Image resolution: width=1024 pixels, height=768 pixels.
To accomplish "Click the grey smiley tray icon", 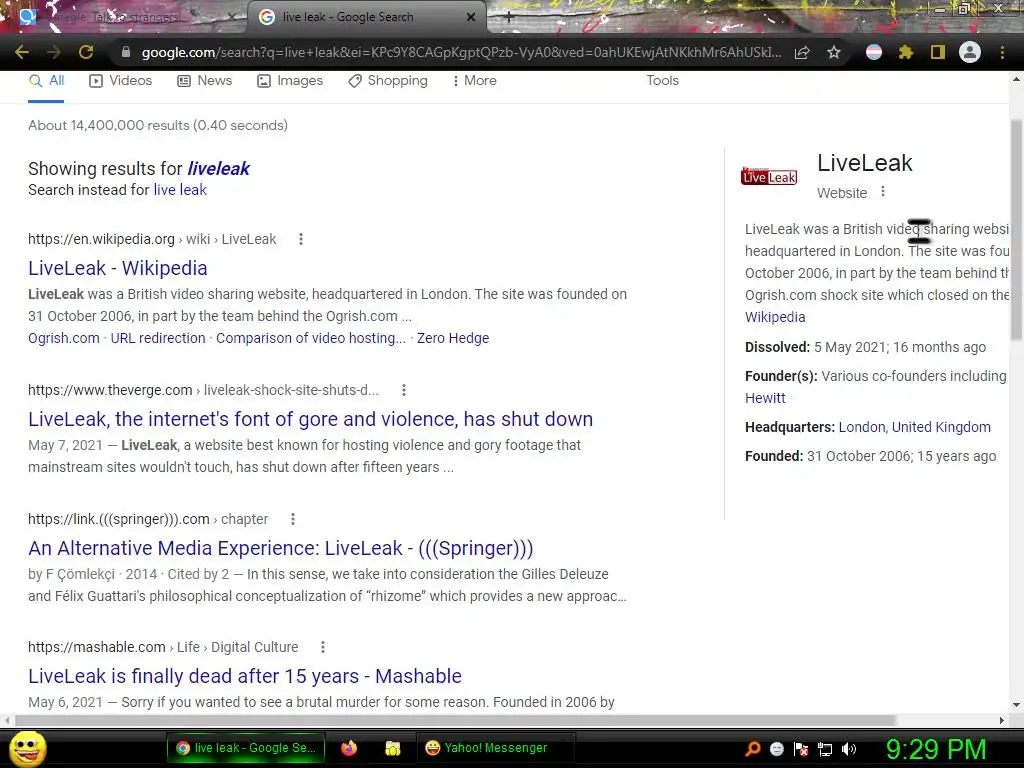I will click(776, 749).
